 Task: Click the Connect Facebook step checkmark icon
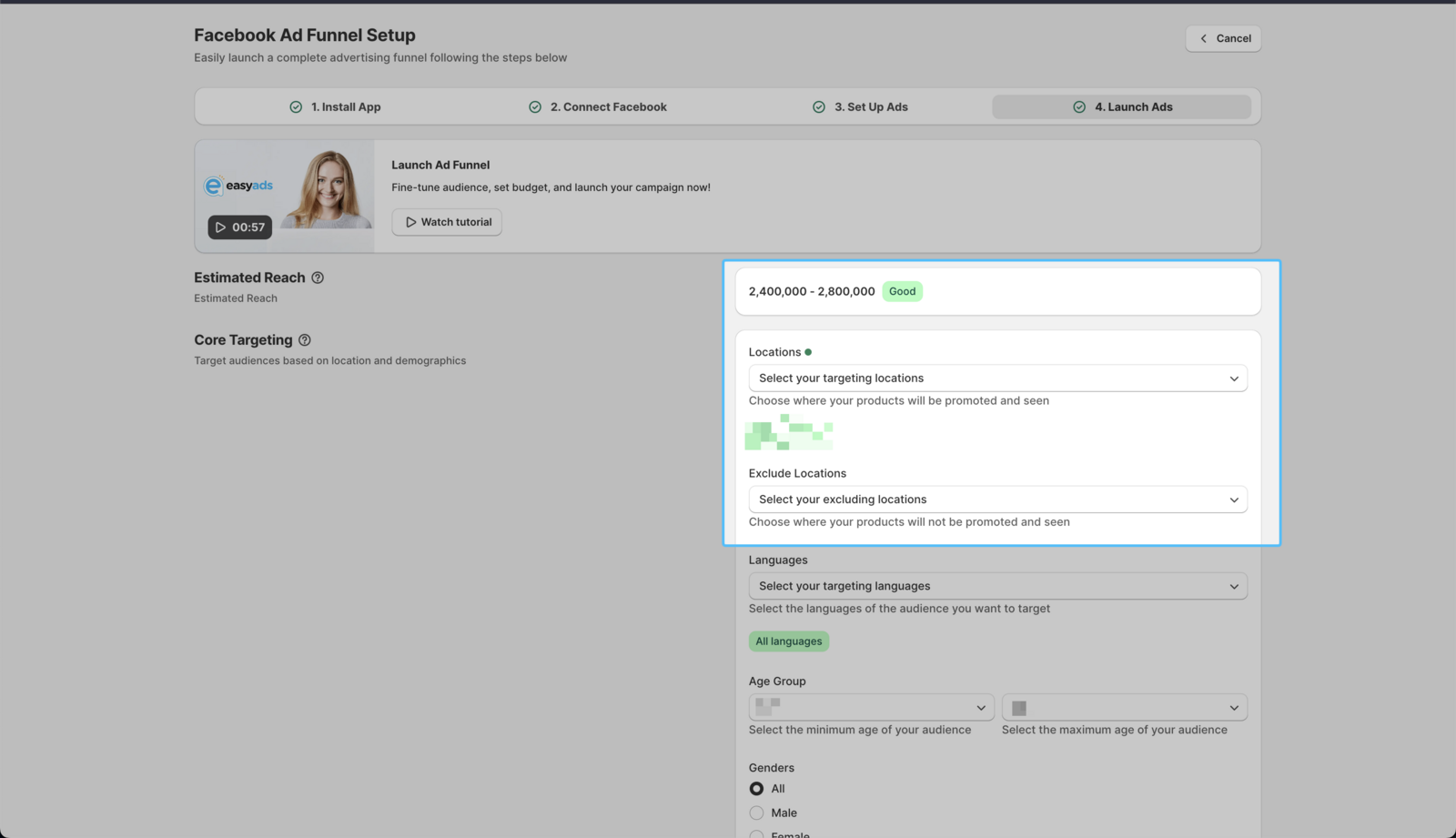535,107
